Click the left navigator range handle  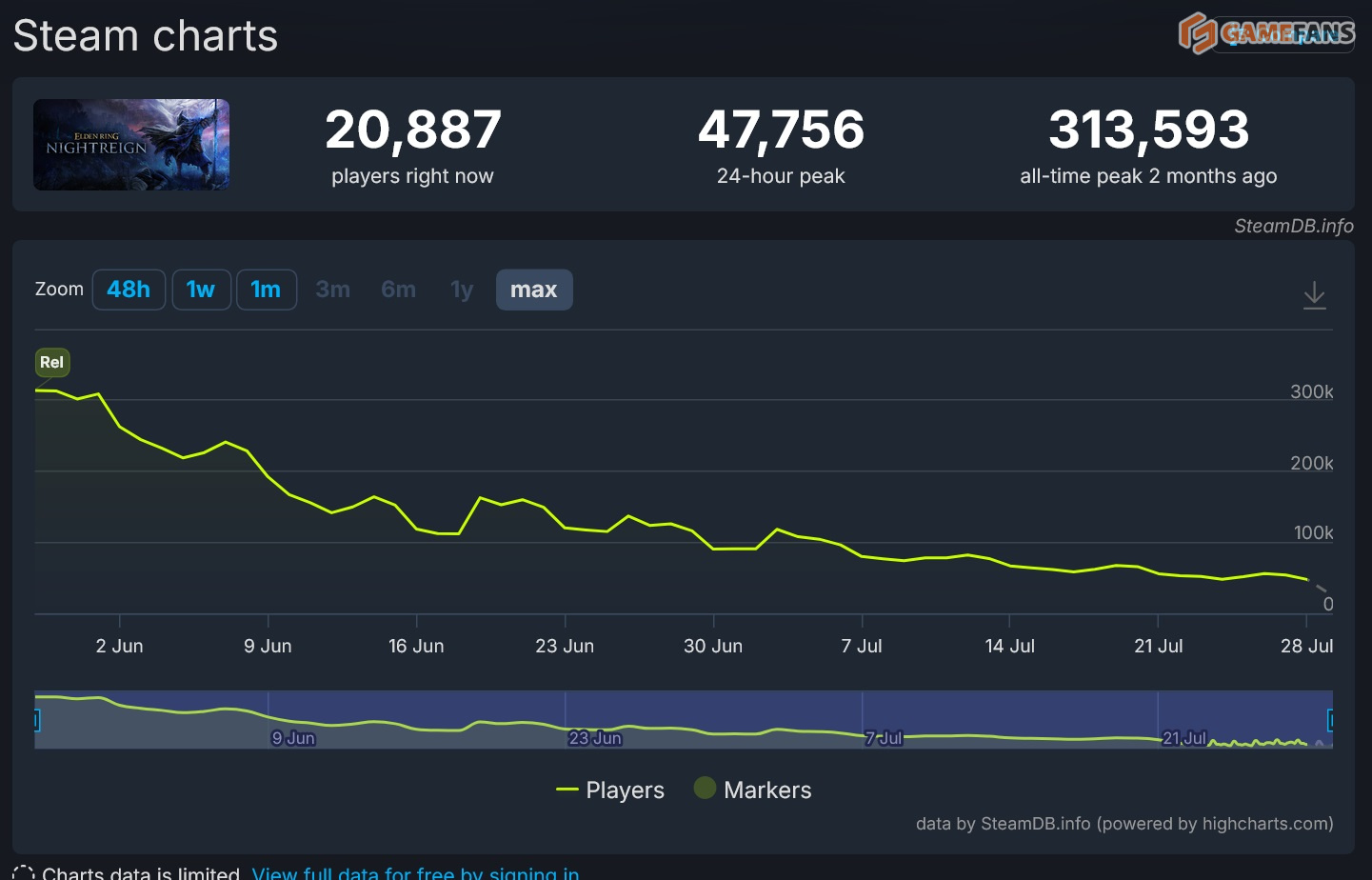[36, 720]
